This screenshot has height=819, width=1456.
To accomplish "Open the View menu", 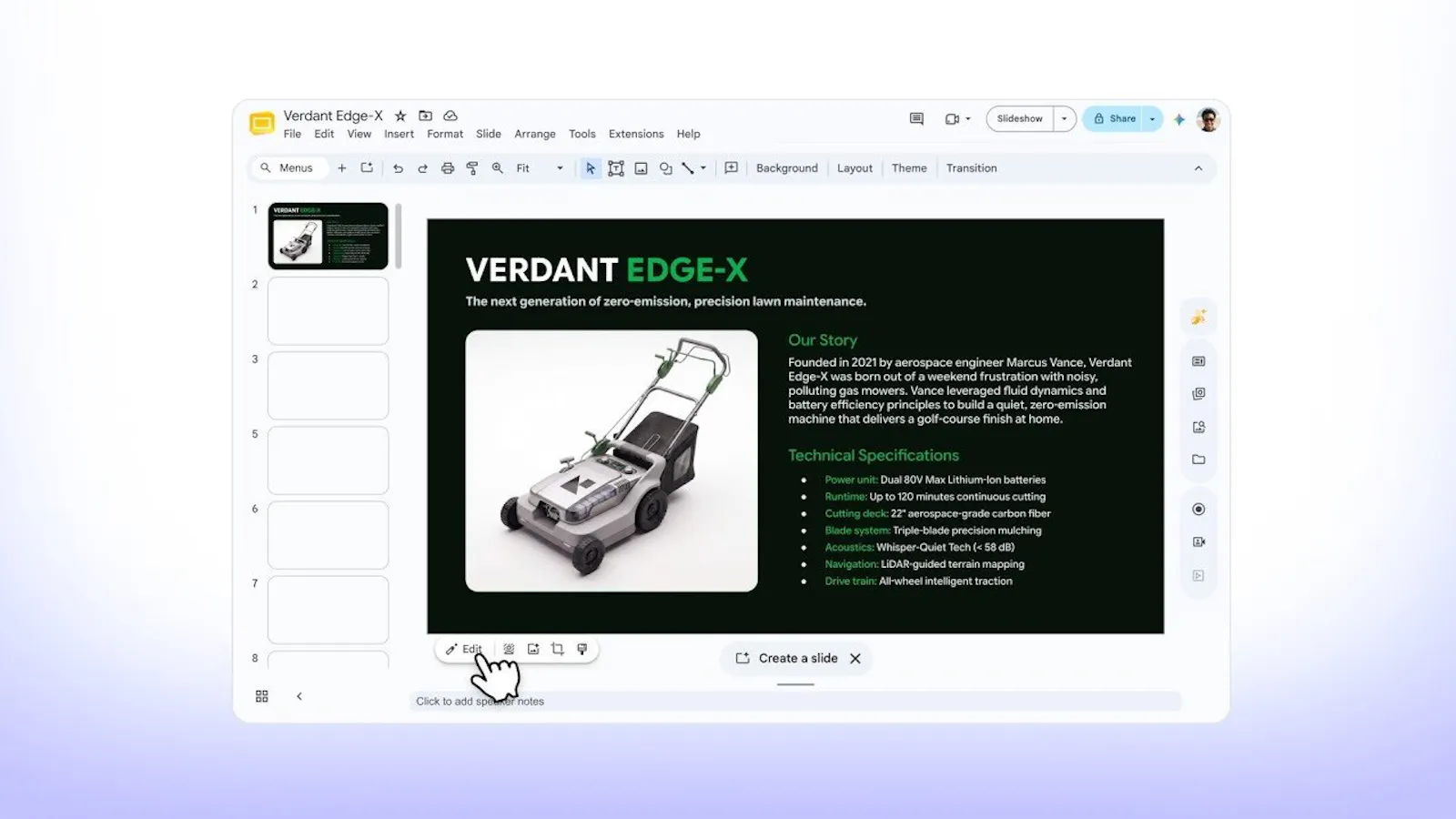I will (359, 134).
